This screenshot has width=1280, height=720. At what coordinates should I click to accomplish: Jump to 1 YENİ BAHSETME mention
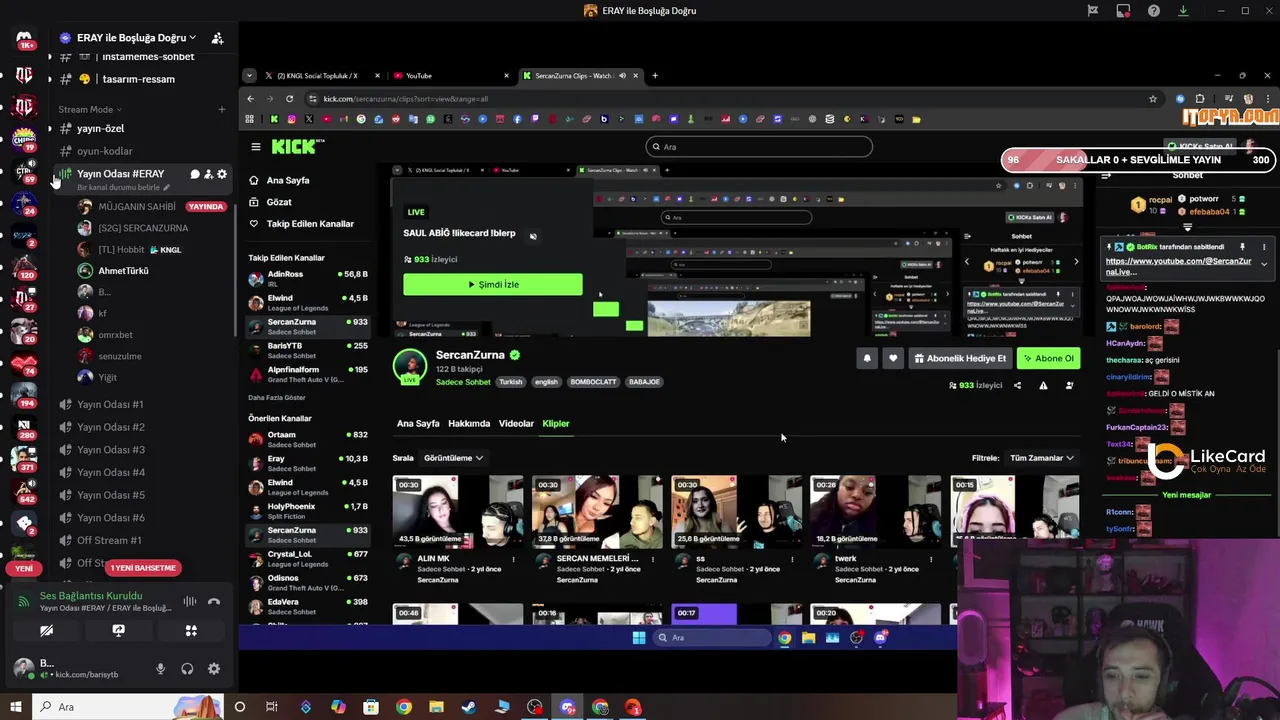pyautogui.click(x=143, y=568)
